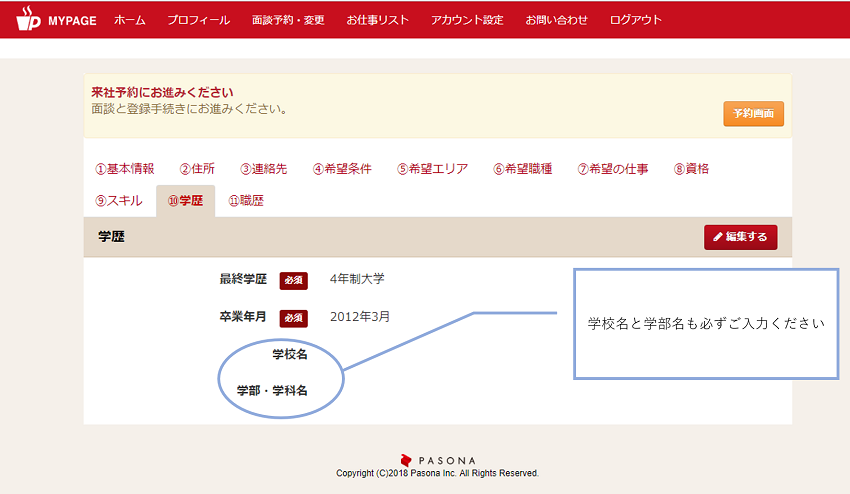Select お仕事リスト in the top menu

377,20
